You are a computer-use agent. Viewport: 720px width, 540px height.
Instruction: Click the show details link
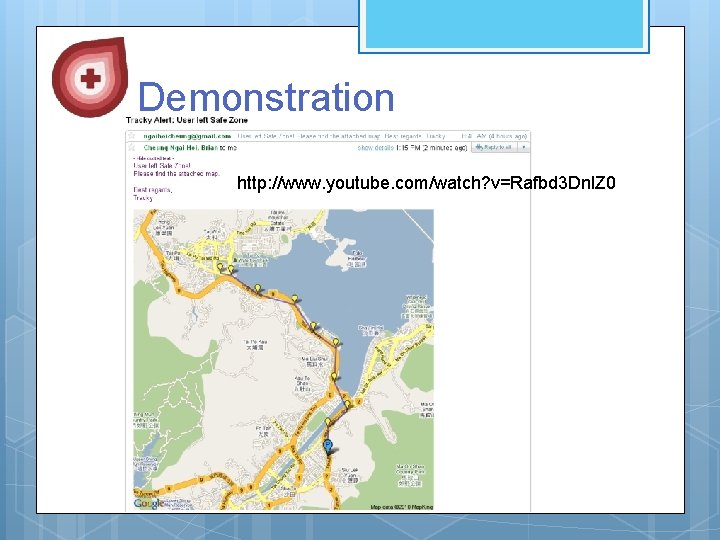375,148
